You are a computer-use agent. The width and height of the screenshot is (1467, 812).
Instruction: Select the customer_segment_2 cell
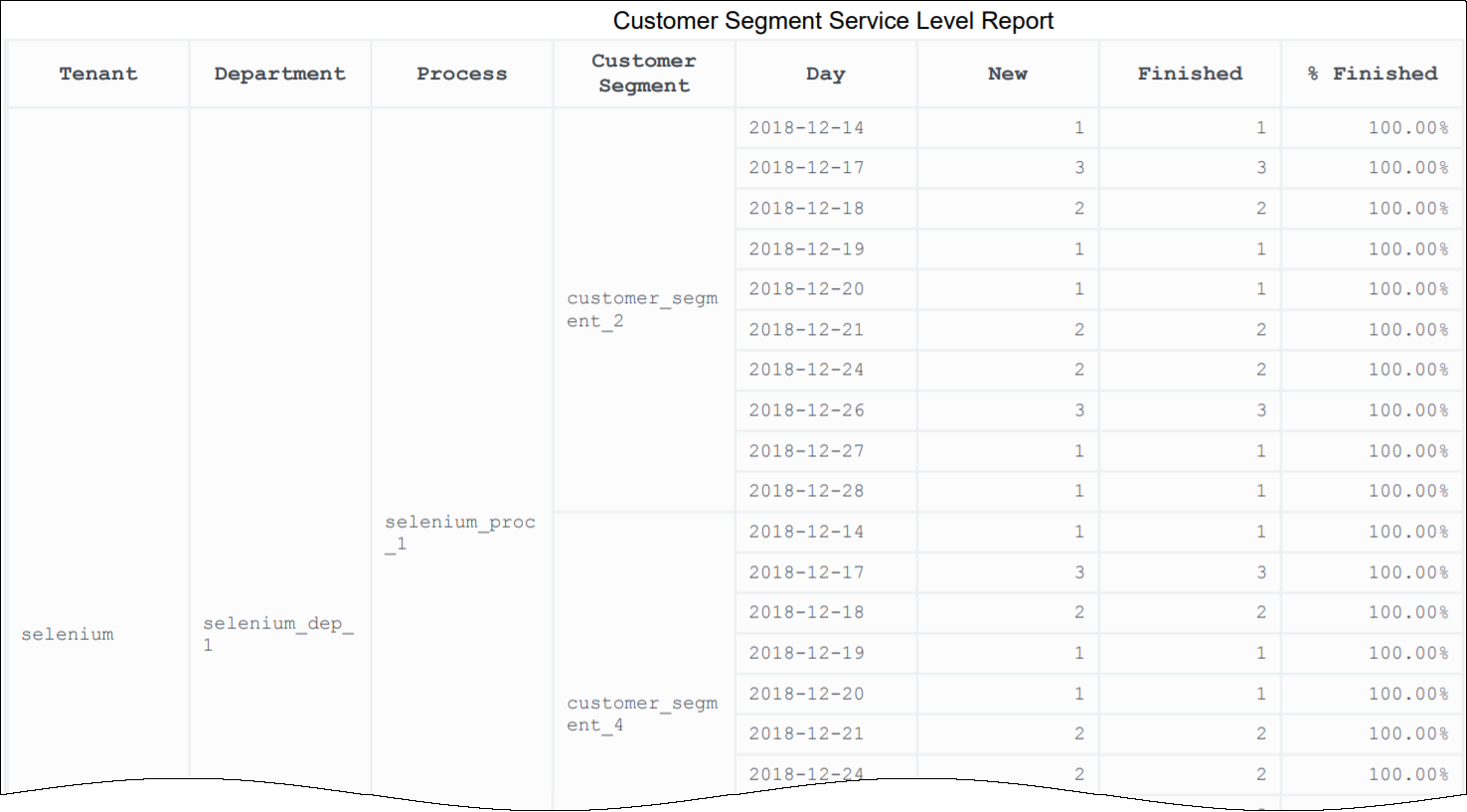(x=642, y=309)
